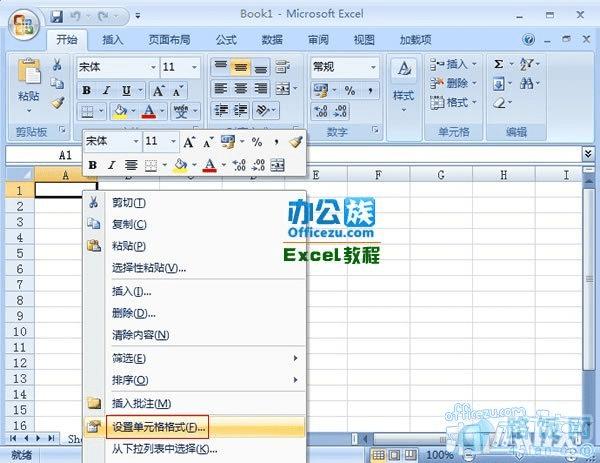Screen dimensions: 600x463
Task: Click the ribbon red Font Color swatch
Action: [x=148, y=111]
